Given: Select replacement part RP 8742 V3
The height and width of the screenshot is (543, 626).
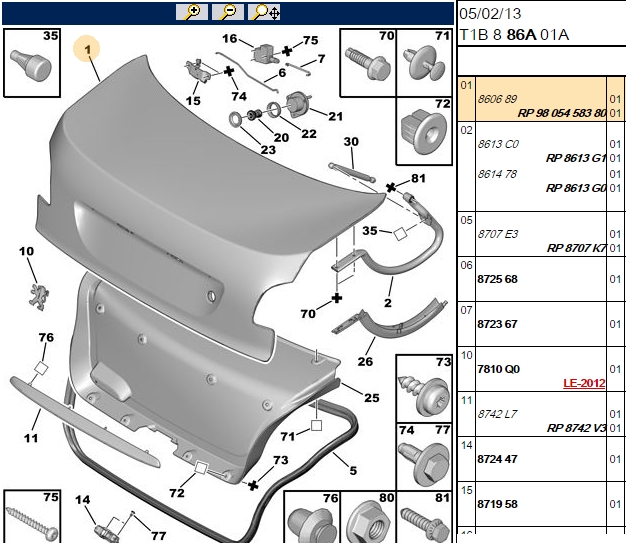Looking at the screenshot, I should (x=576, y=428).
